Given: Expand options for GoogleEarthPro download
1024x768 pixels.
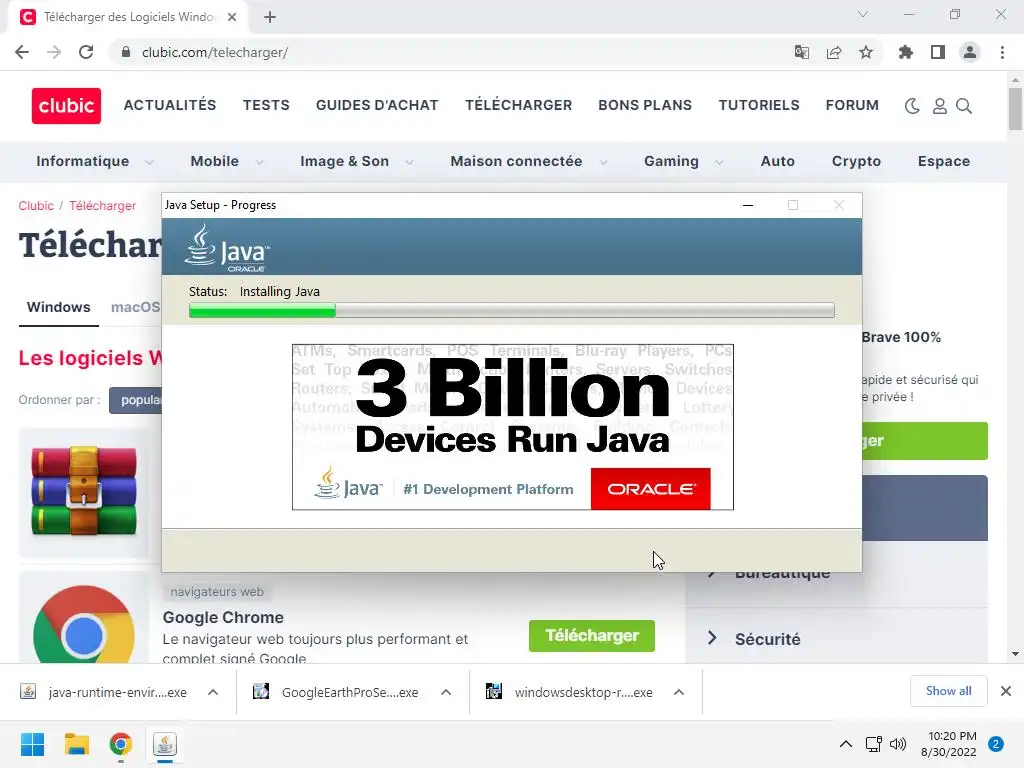Looking at the screenshot, I should pyautogui.click(x=446, y=692).
